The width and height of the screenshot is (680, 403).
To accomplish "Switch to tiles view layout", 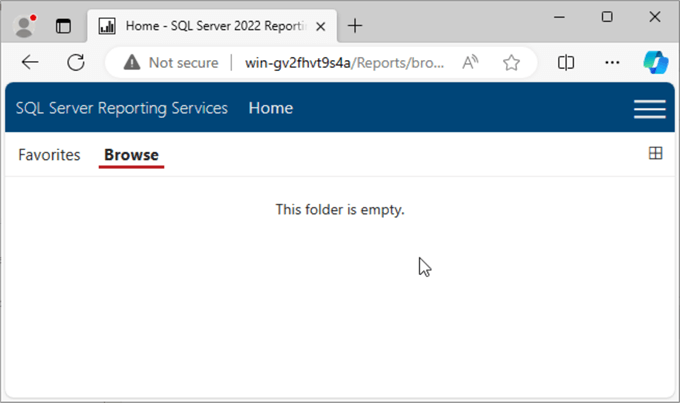I will point(655,153).
